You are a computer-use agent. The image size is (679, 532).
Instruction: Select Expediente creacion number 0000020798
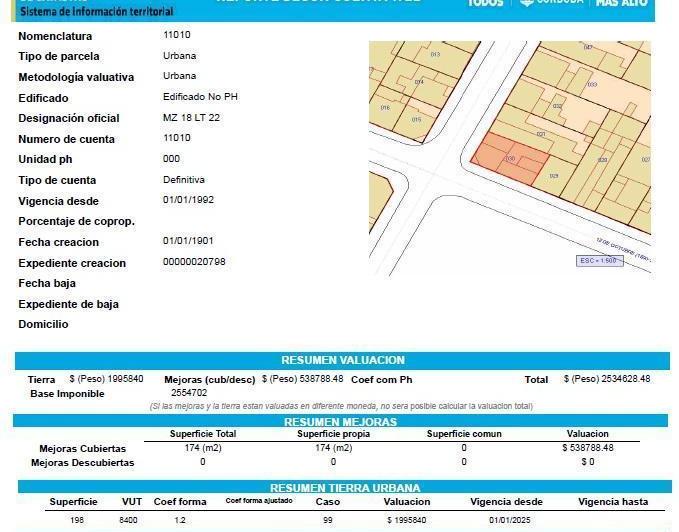(x=194, y=262)
